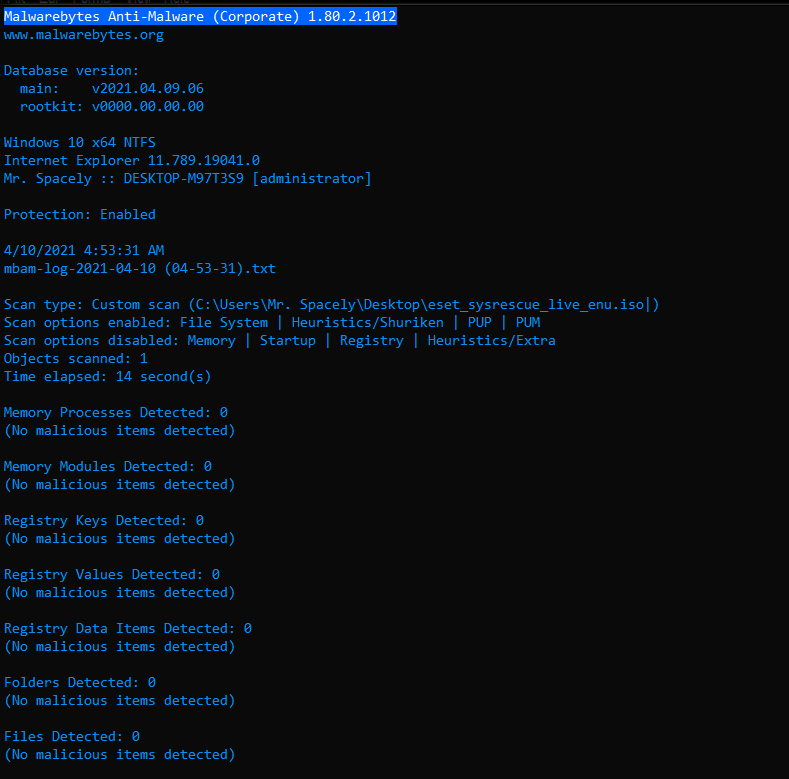Click the 'Files Detected: 0' line
The image size is (789, 779).
click(x=72, y=736)
